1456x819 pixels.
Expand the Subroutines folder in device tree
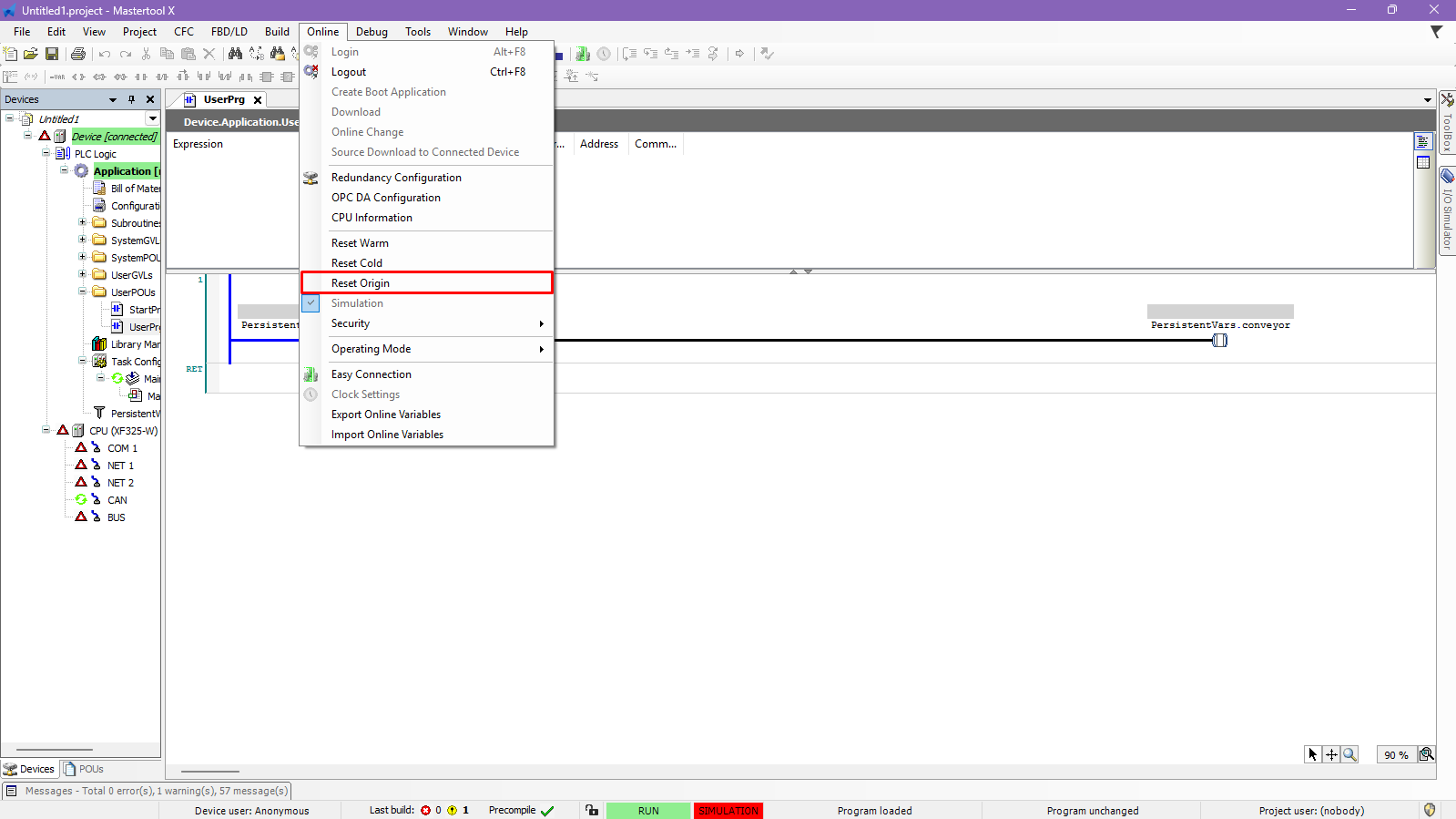click(x=82, y=222)
